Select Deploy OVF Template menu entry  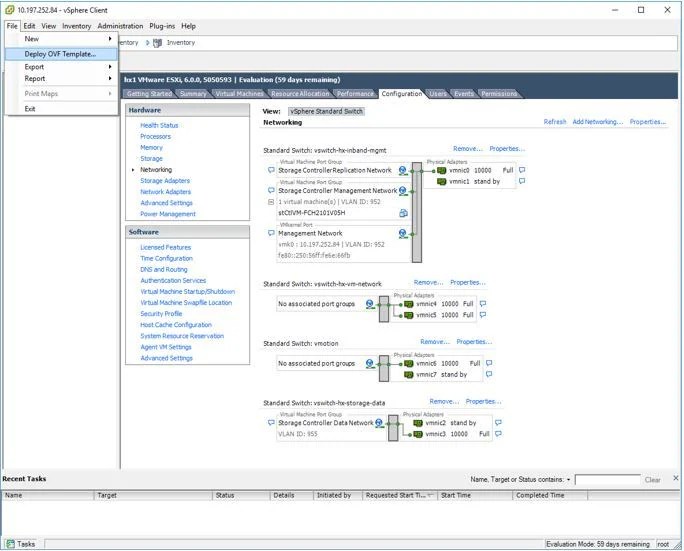tap(62, 54)
